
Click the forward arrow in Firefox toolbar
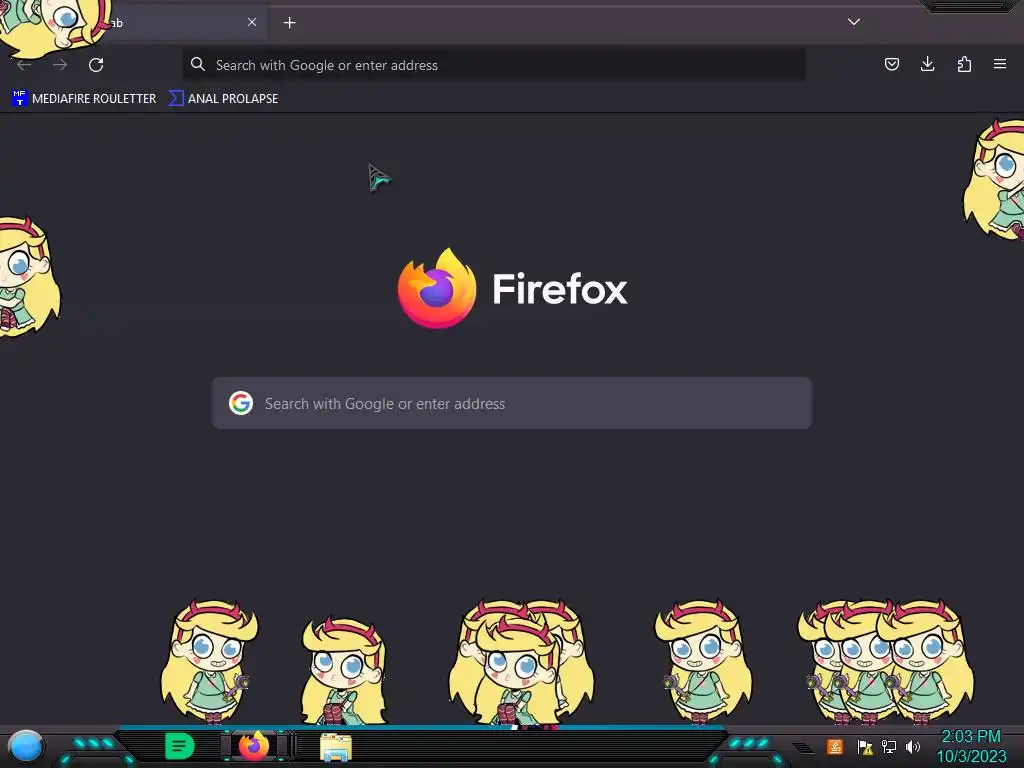point(60,65)
